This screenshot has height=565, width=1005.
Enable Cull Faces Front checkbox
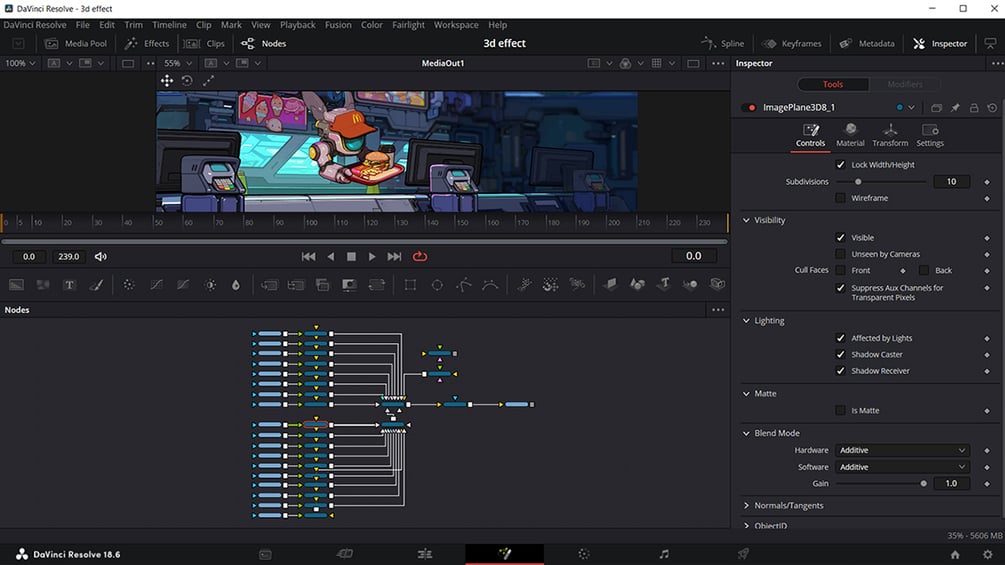pyautogui.click(x=840, y=270)
